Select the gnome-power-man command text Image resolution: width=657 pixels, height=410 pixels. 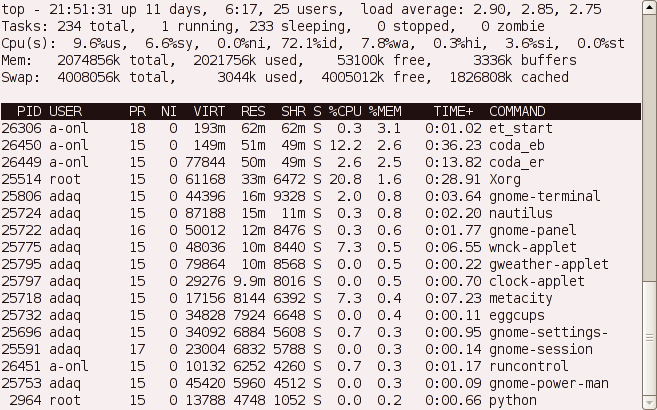click(549, 384)
